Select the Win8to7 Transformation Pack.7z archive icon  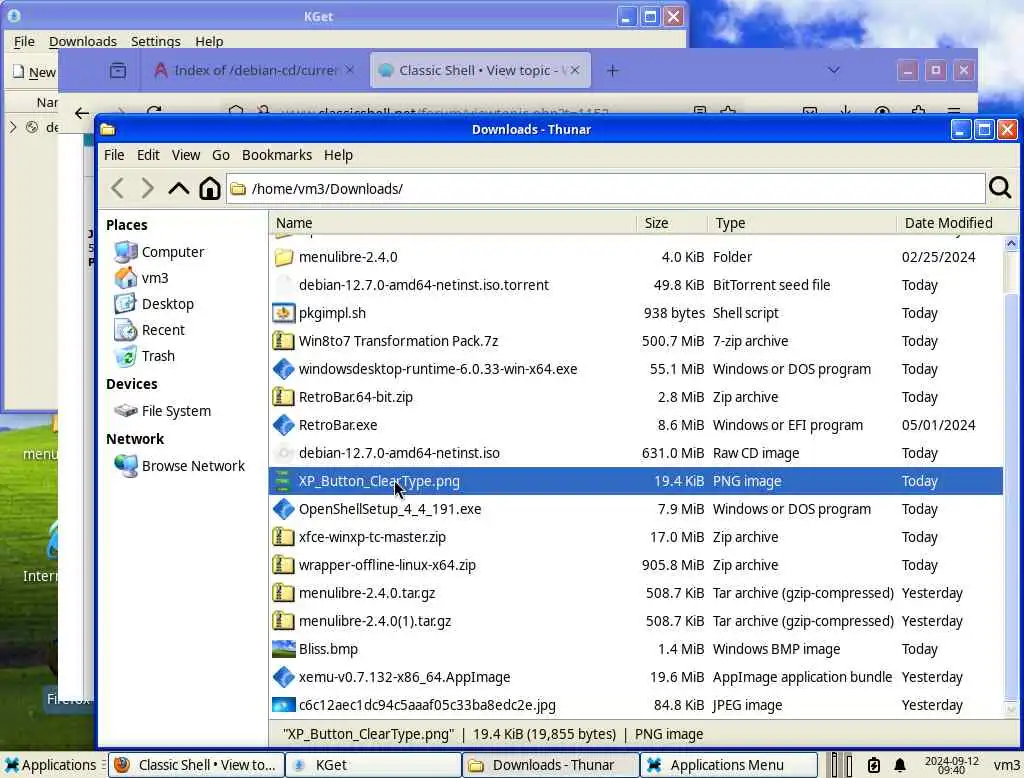283,341
